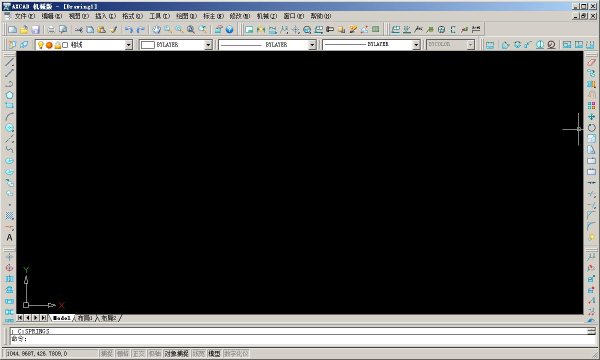Open the 视图 (View) menu
This screenshot has height=360, width=600.
click(78, 16)
